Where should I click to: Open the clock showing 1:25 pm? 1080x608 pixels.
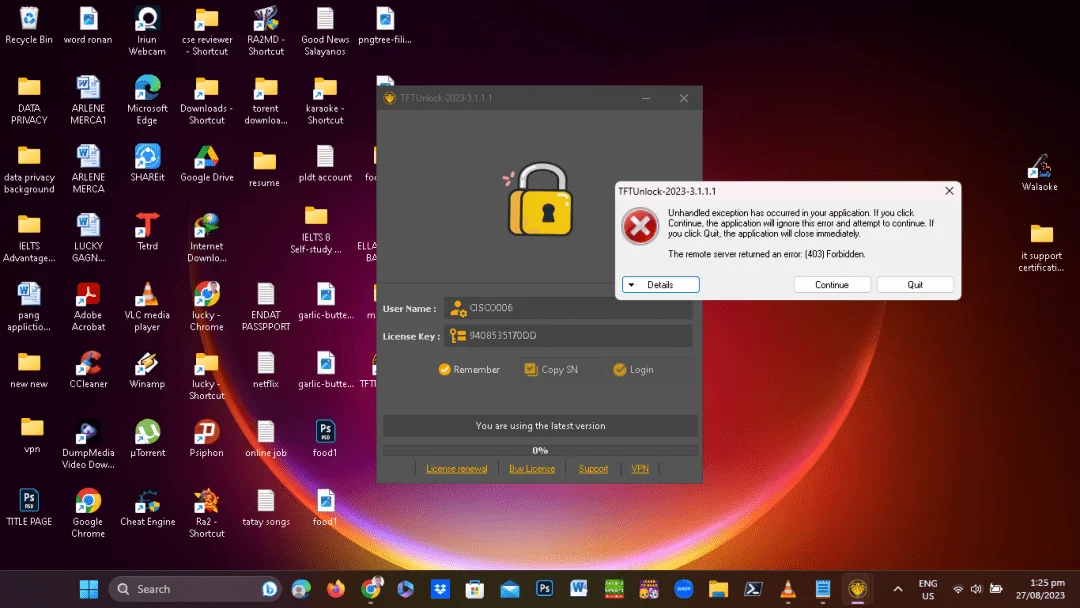(x=1040, y=589)
